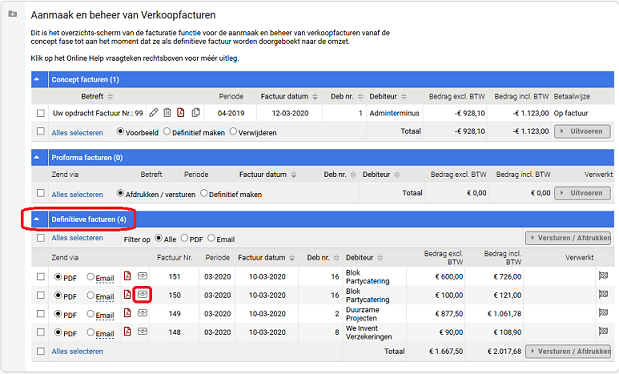Click Uitvoeren button for concept invoices
Image resolution: width=619 pixels, height=374 pixels.
pos(582,131)
